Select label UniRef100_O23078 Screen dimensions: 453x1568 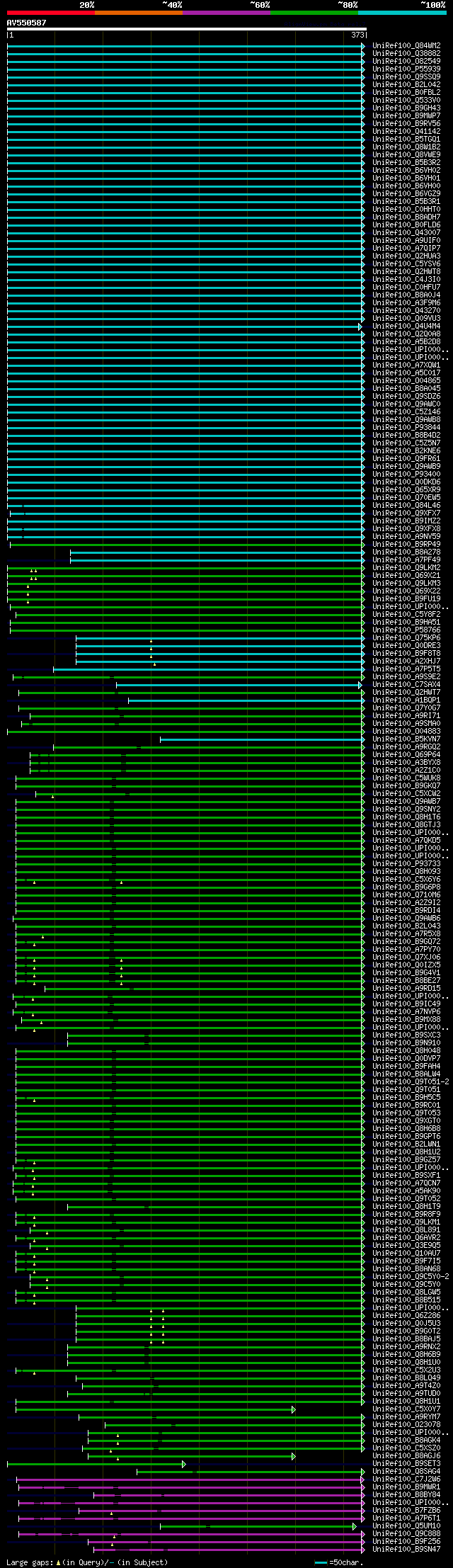[406, 1424]
